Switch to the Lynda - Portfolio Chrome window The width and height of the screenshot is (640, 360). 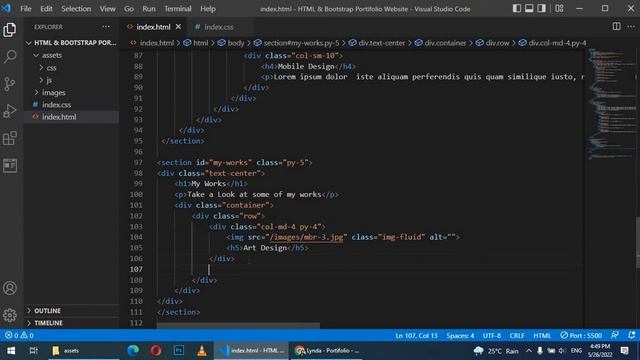(x=327, y=351)
